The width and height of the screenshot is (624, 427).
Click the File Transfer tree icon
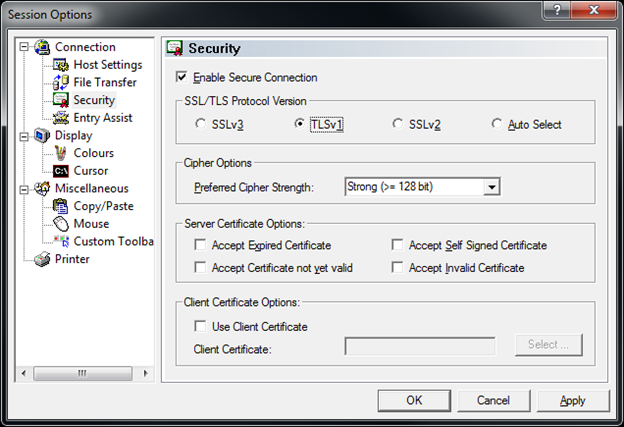62,82
